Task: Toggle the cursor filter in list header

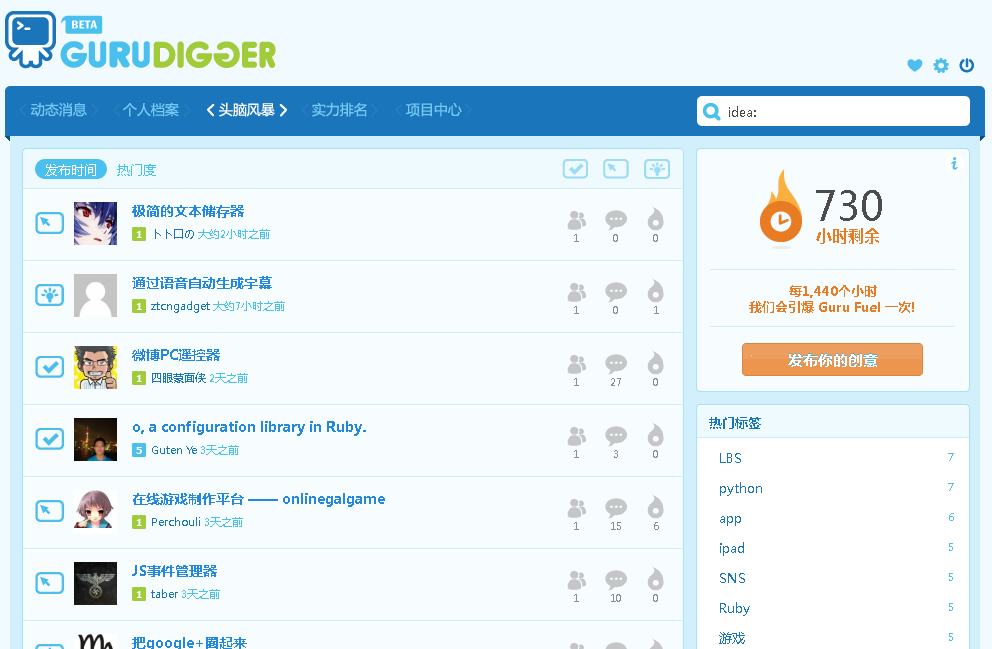Action: [616, 169]
